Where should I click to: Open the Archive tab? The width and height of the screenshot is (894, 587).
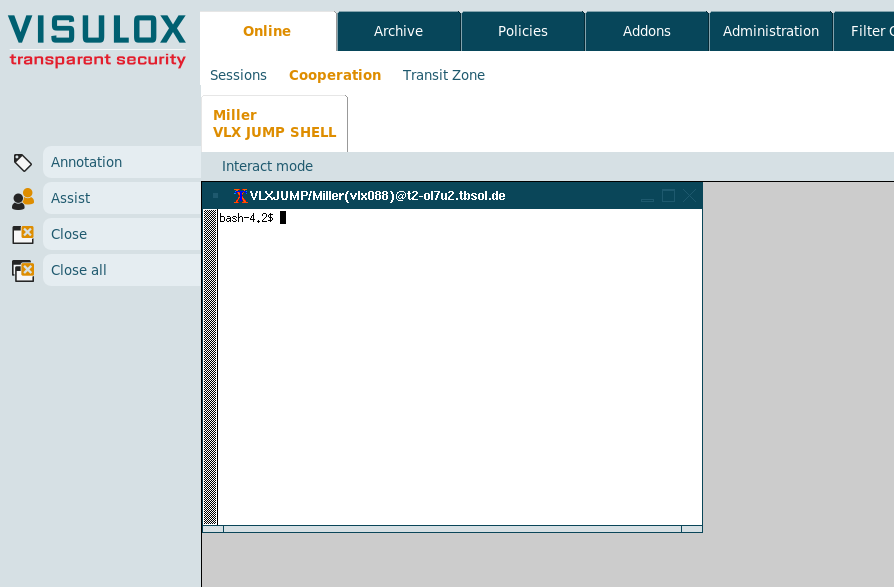coord(398,31)
